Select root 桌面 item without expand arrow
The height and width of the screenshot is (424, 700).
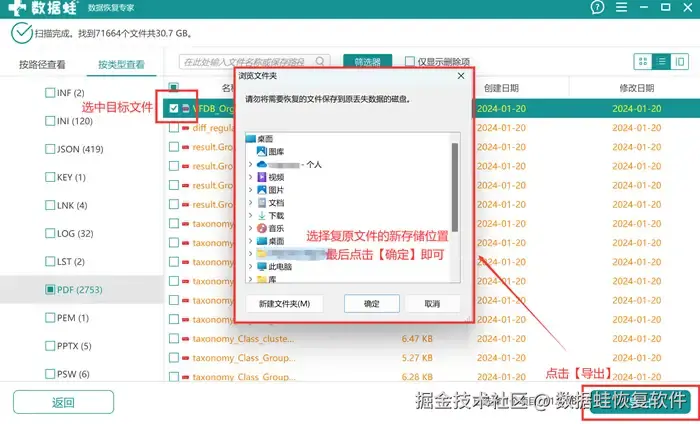pyautogui.click(x=260, y=139)
